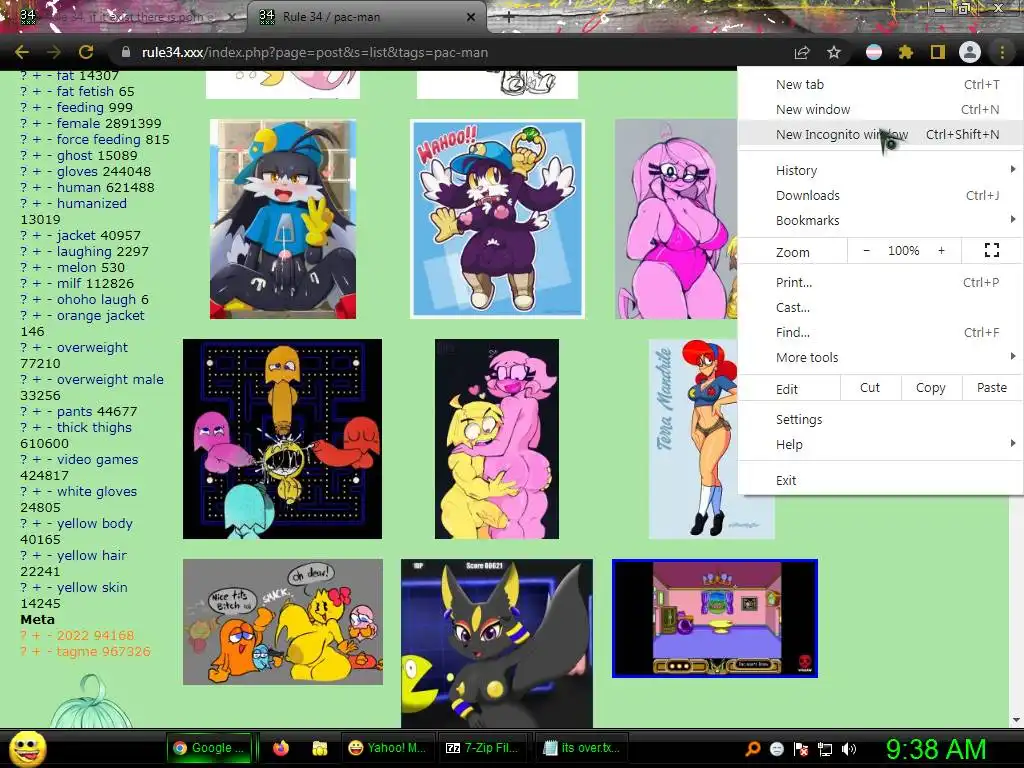This screenshot has height=768, width=1024.
Task: Click the three-dot Chrome menu icon
Action: [x=1002, y=52]
